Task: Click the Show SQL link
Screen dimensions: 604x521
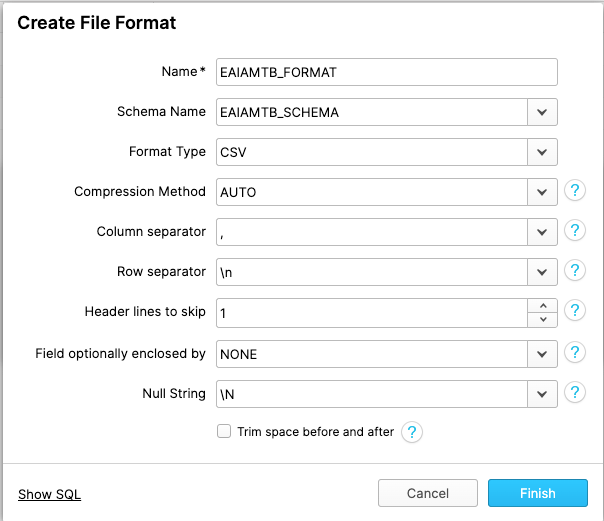Action: click(x=49, y=494)
